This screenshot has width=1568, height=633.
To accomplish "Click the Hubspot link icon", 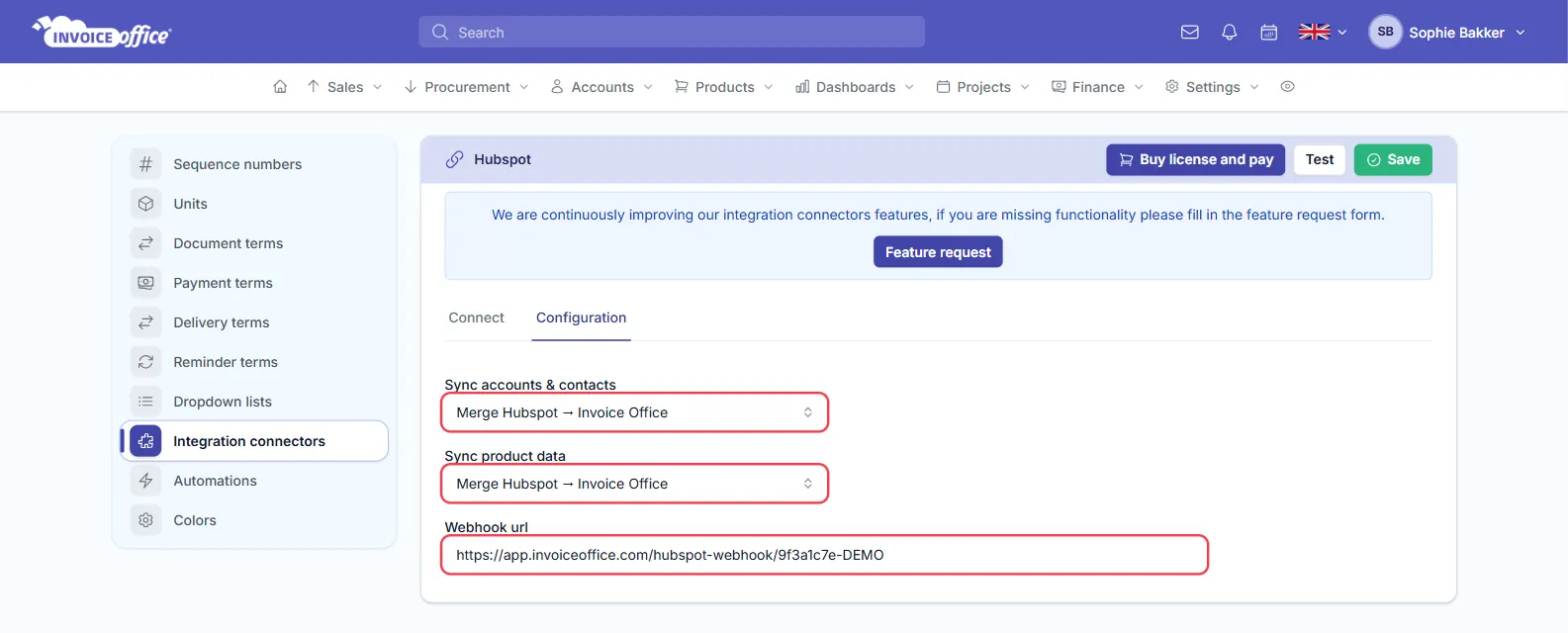I will 454,159.
